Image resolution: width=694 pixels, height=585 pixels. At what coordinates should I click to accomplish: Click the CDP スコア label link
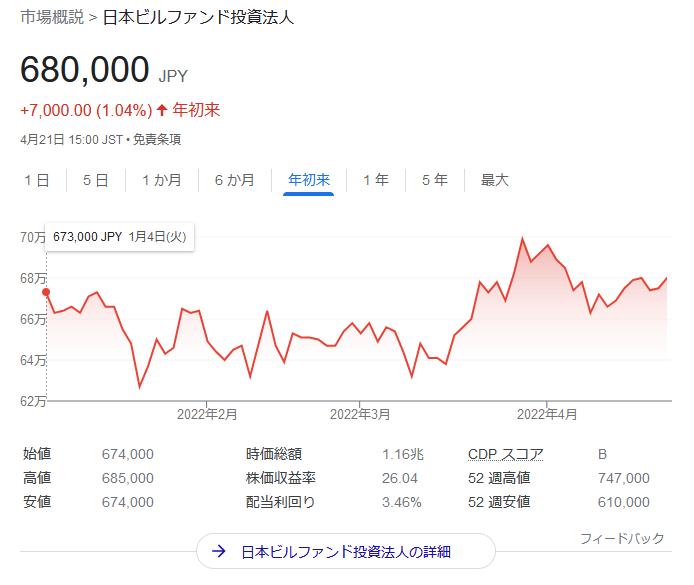coord(505,454)
